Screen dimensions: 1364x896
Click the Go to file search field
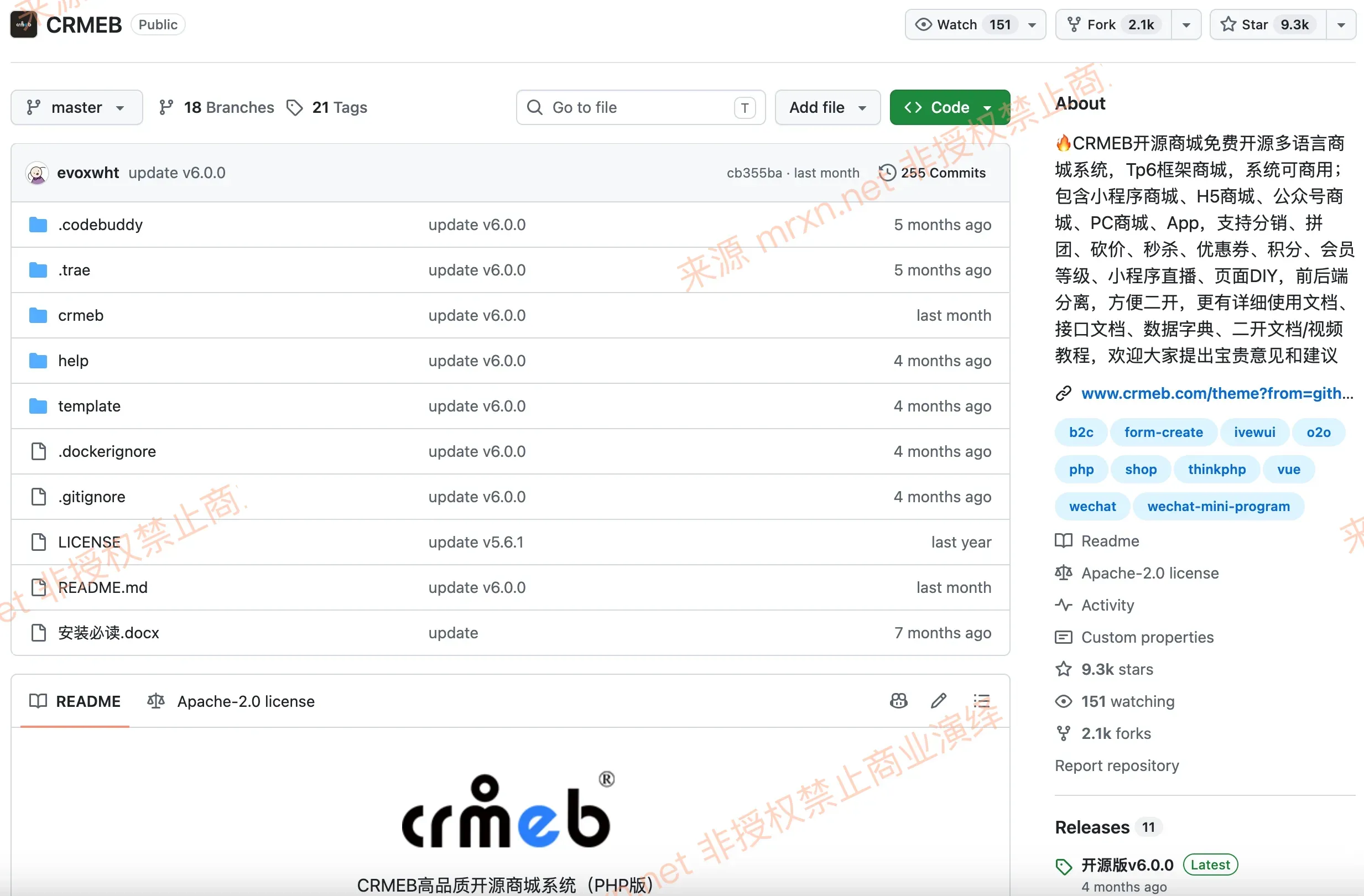click(x=641, y=107)
